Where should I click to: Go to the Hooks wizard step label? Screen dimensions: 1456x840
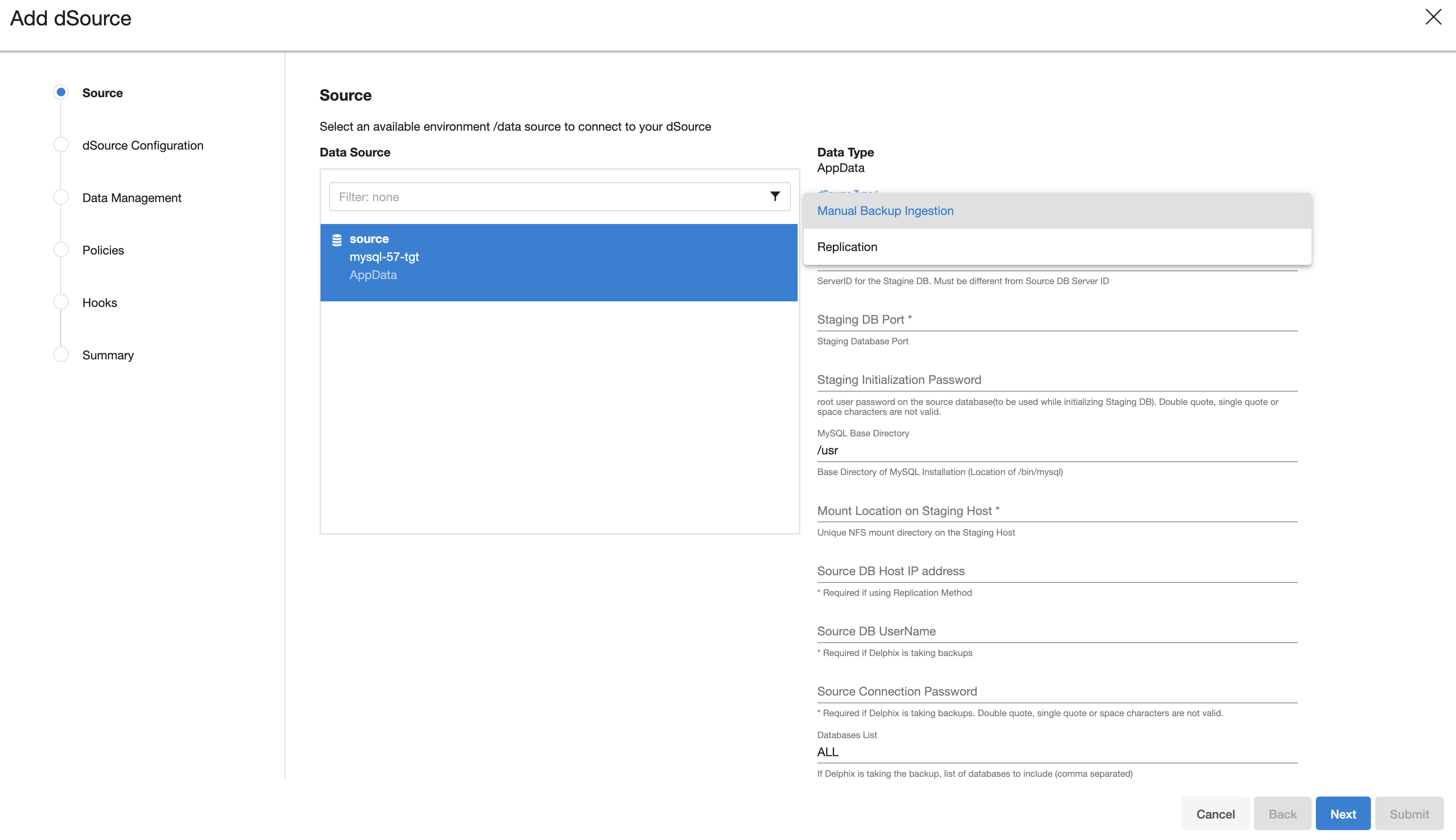tap(100, 303)
